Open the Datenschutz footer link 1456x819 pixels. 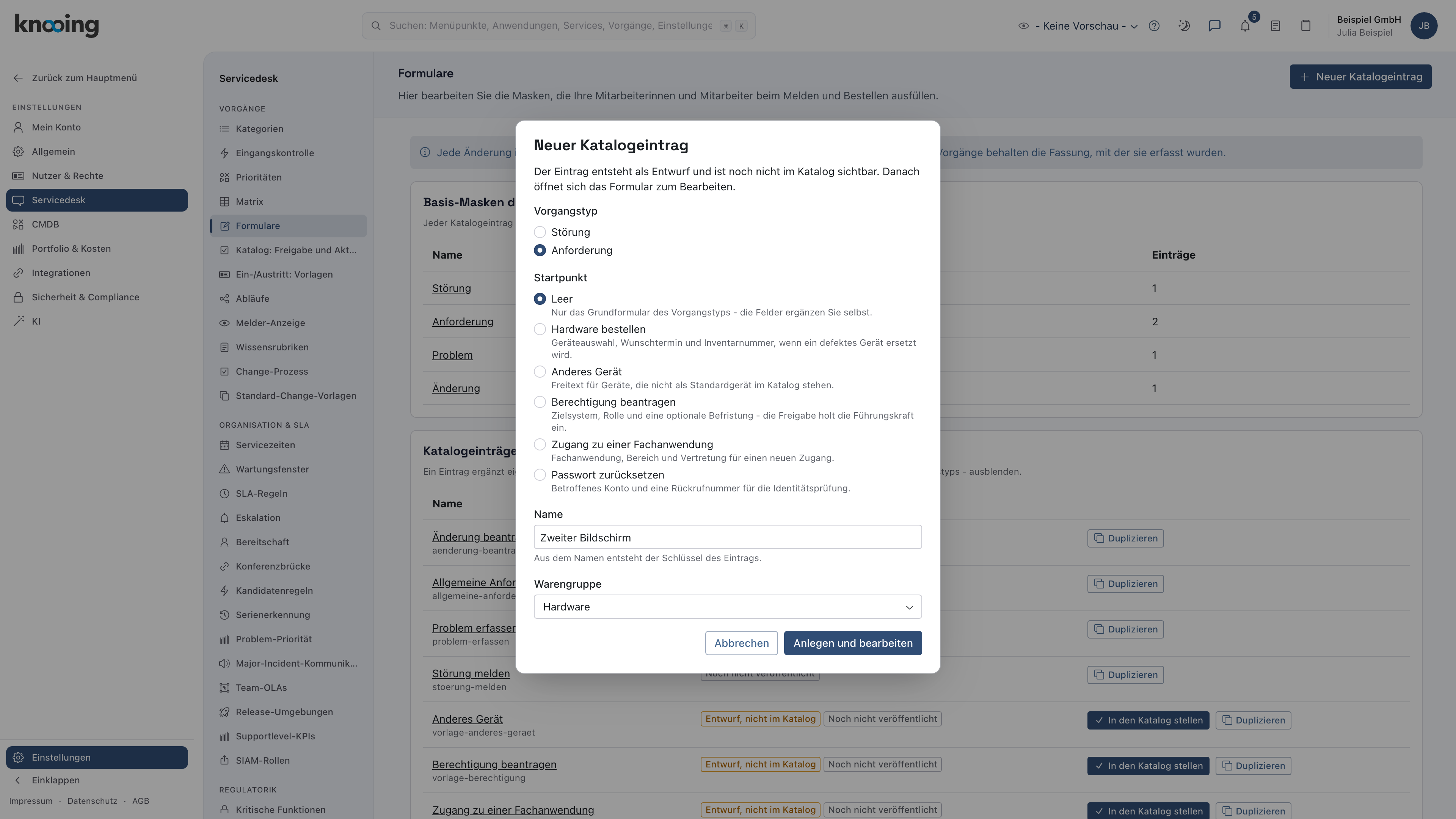click(x=92, y=801)
